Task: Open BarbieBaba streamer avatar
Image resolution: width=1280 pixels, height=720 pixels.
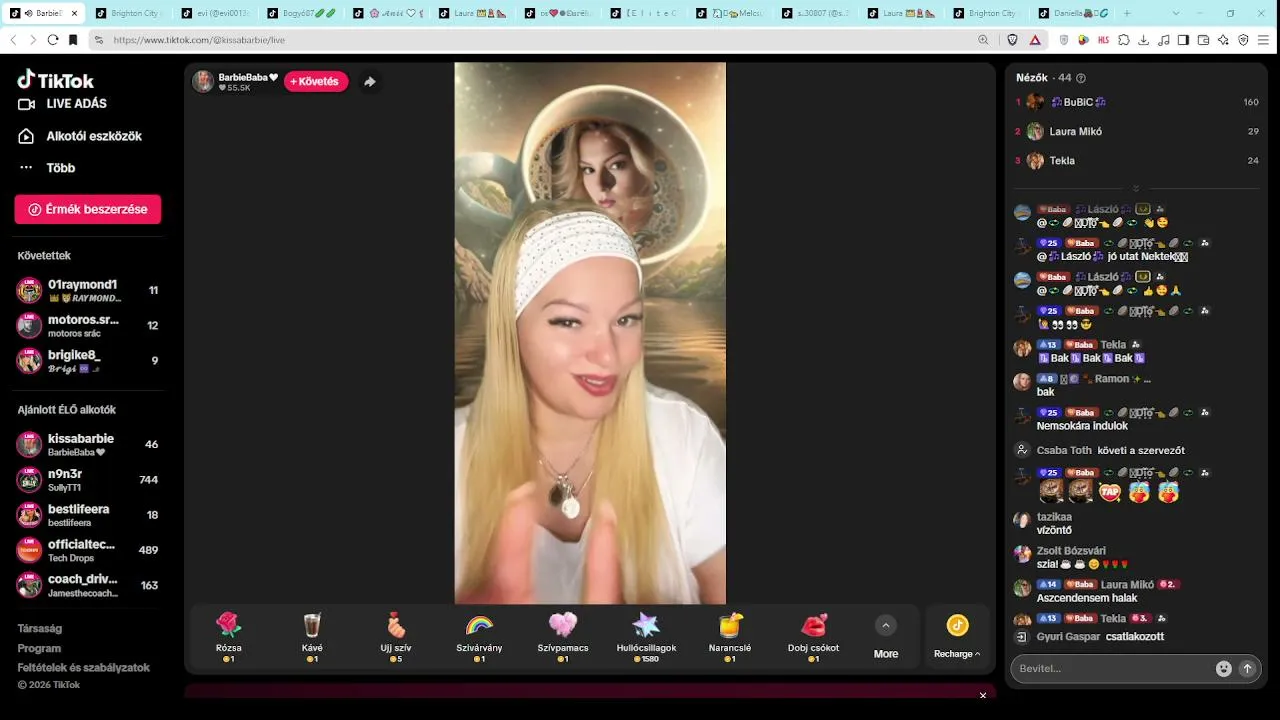Action: point(203,82)
